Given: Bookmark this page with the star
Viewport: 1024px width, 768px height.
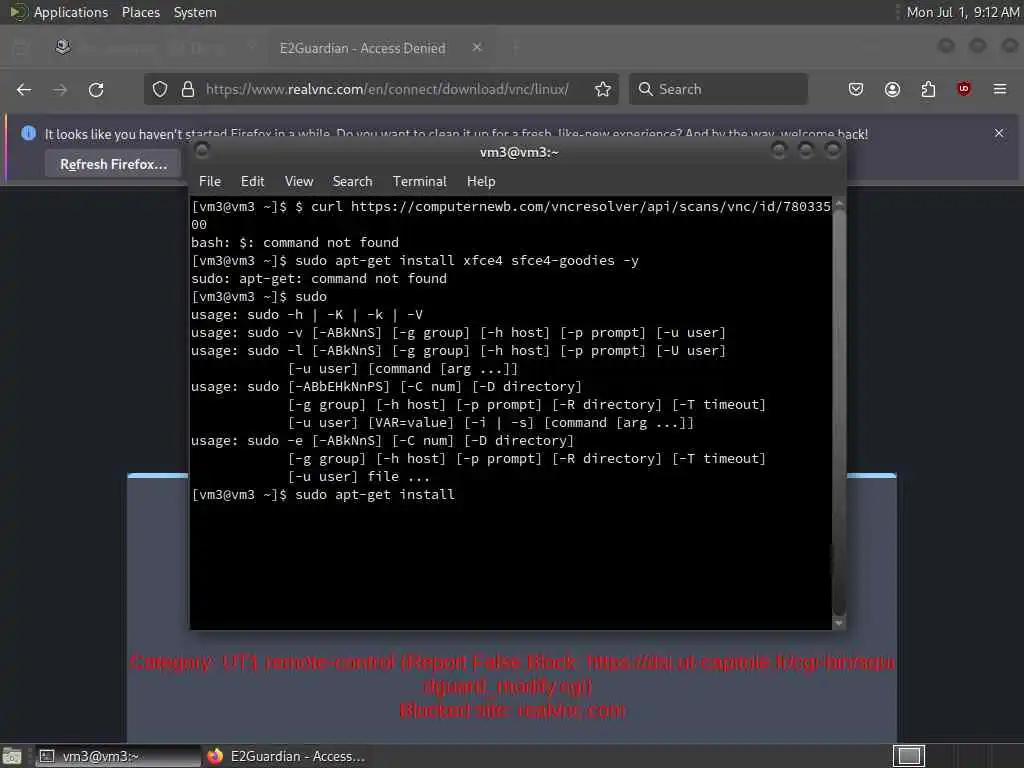Looking at the screenshot, I should pos(603,89).
